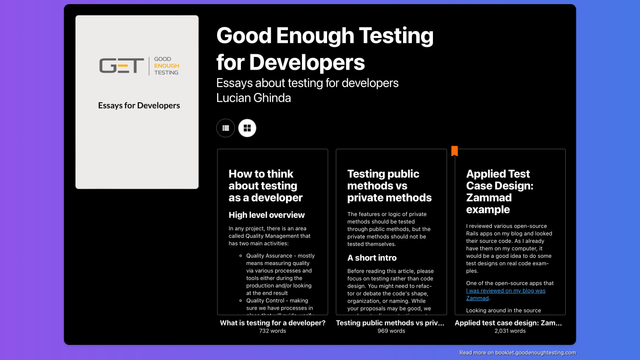Click author name Lucian Ghinda
This screenshot has height=360, width=640.
tap(253, 98)
